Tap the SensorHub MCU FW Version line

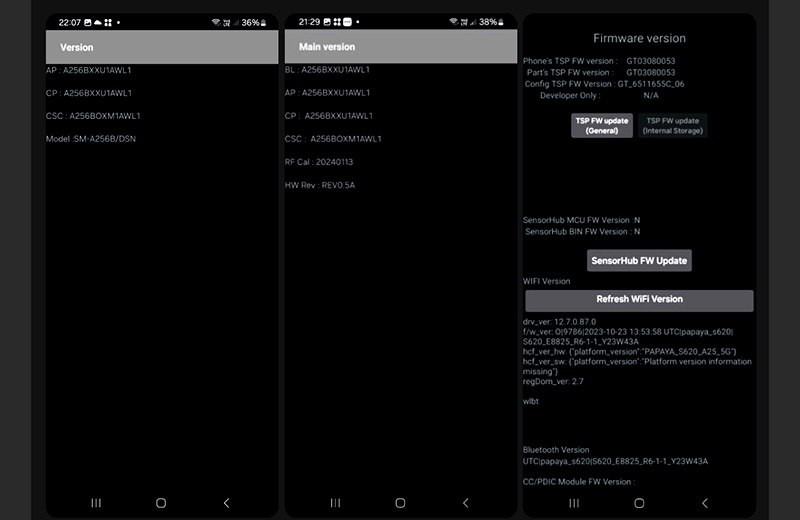pyautogui.click(x=582, y=220)
